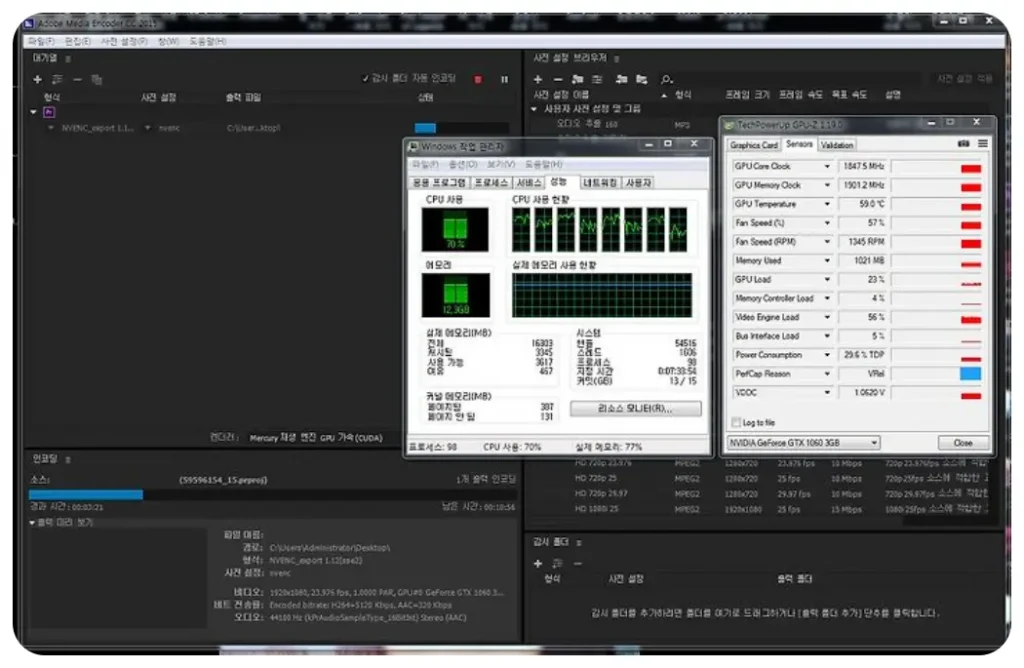
Task: Open 사전 설정(P) menu in Media Encoder
Action: [124, 41]
